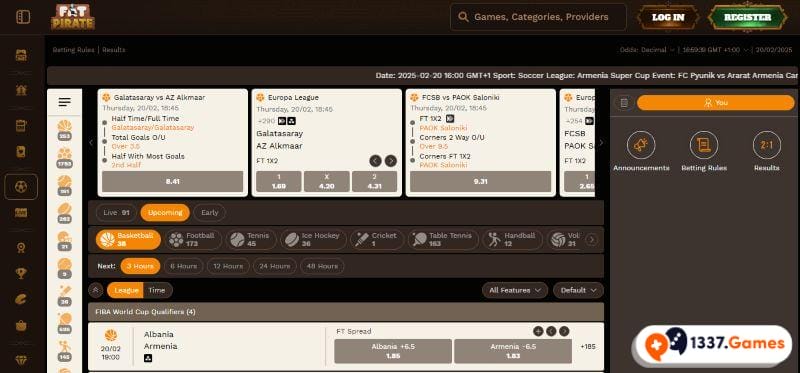Select the Football sport tab

[193, 239]
